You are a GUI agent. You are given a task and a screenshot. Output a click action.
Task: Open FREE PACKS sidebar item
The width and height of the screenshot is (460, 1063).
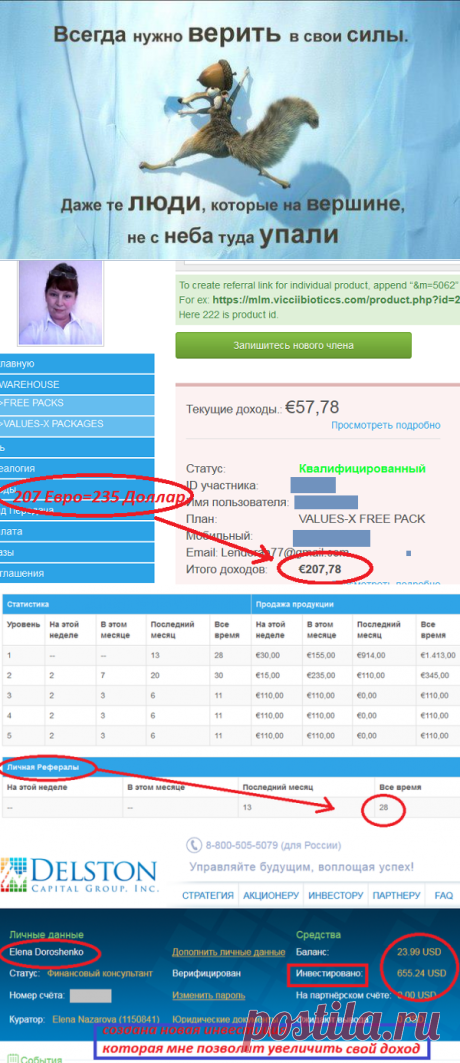(x=76, y=403)
